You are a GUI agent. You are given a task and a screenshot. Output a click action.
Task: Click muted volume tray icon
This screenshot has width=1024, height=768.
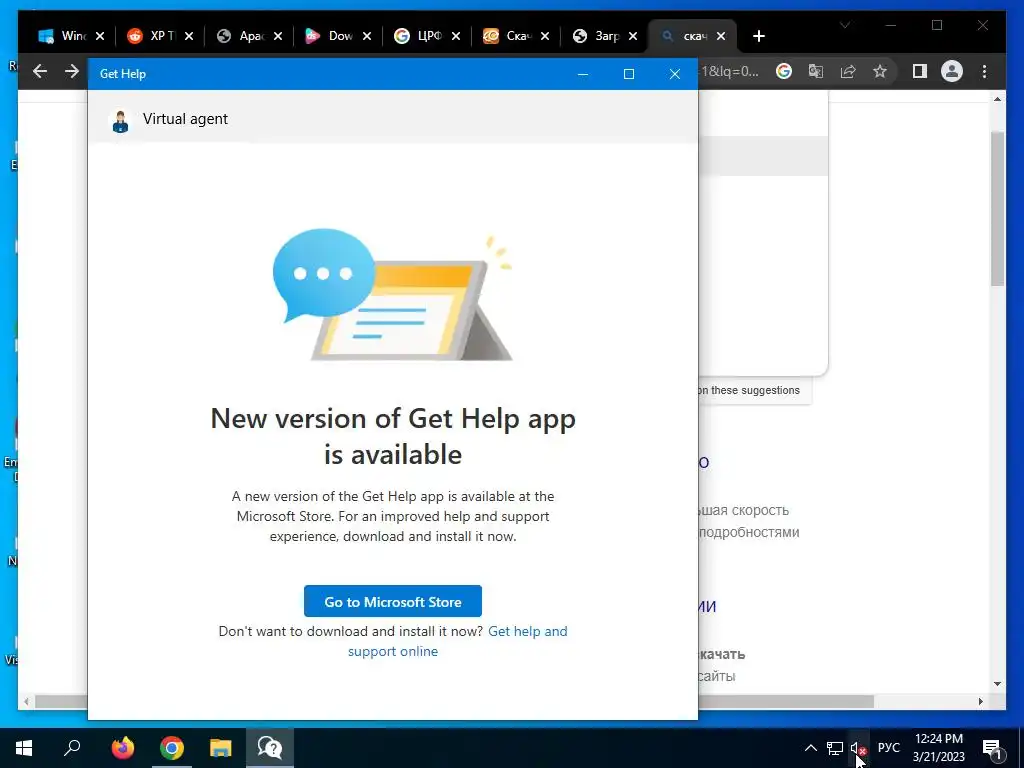pyautogui.click(x=858, y=748)
